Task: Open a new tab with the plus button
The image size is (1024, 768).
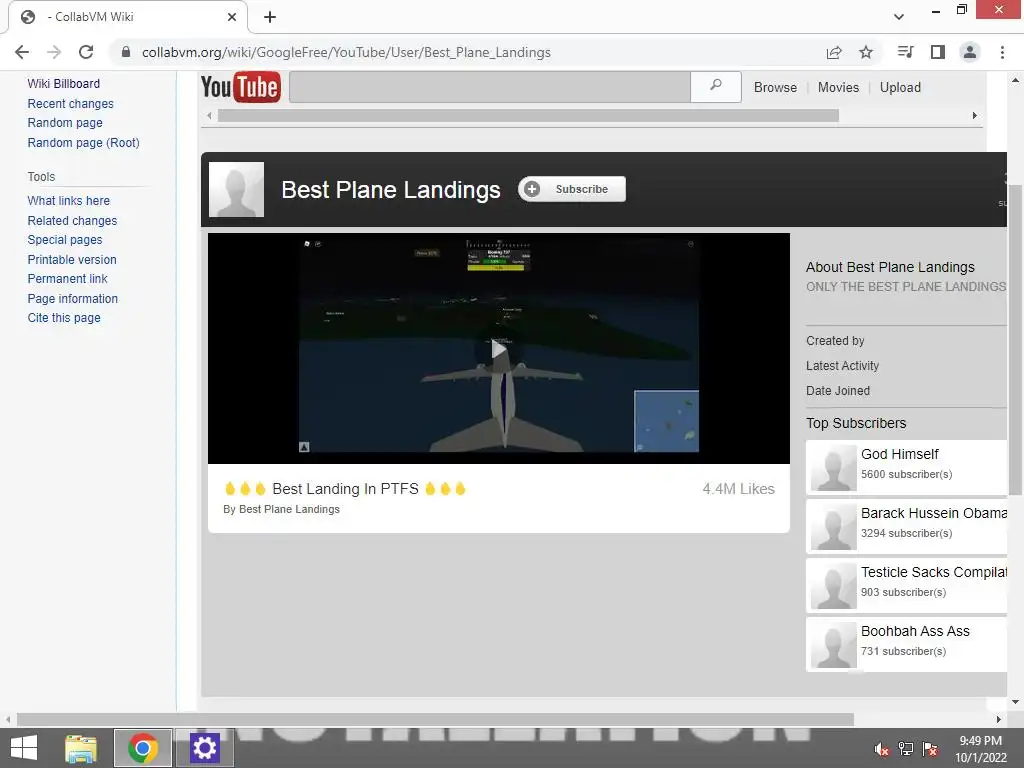Action: coord(270,17)
